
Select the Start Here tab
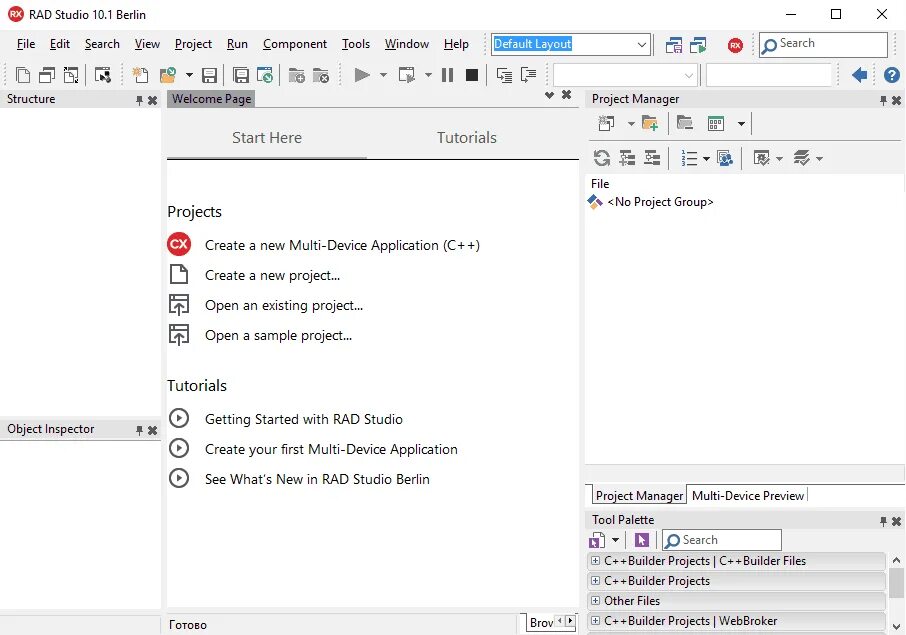point(267,138)
